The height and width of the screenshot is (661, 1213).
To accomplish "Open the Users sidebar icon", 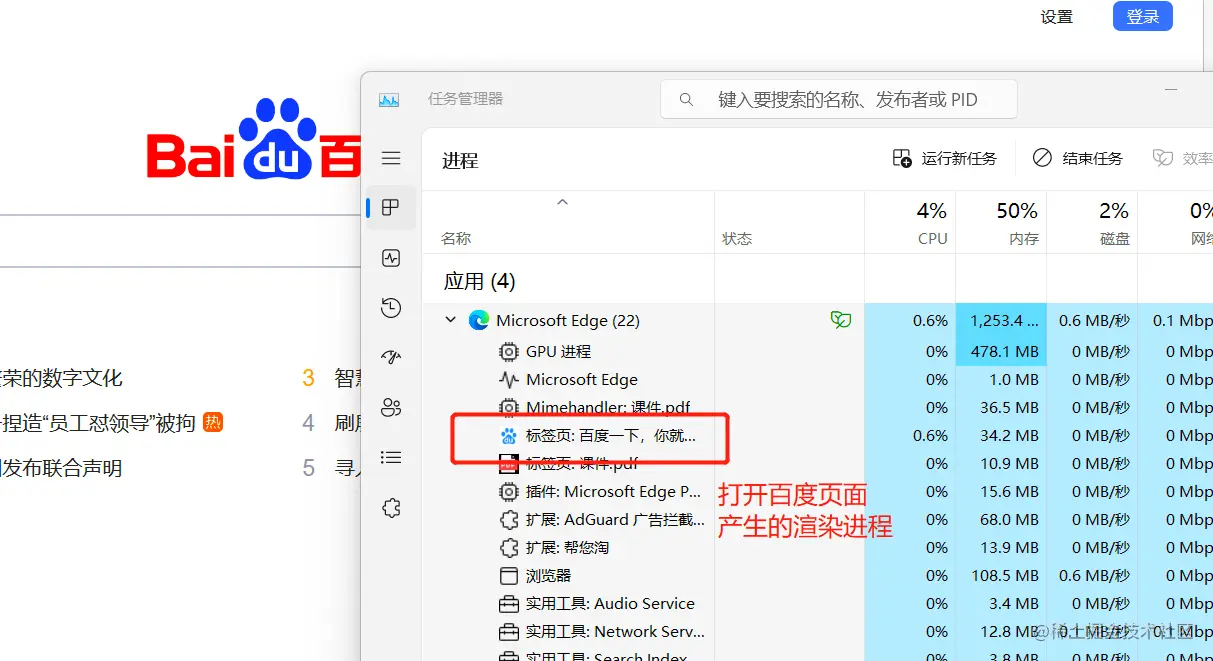I will pos(391,407).
